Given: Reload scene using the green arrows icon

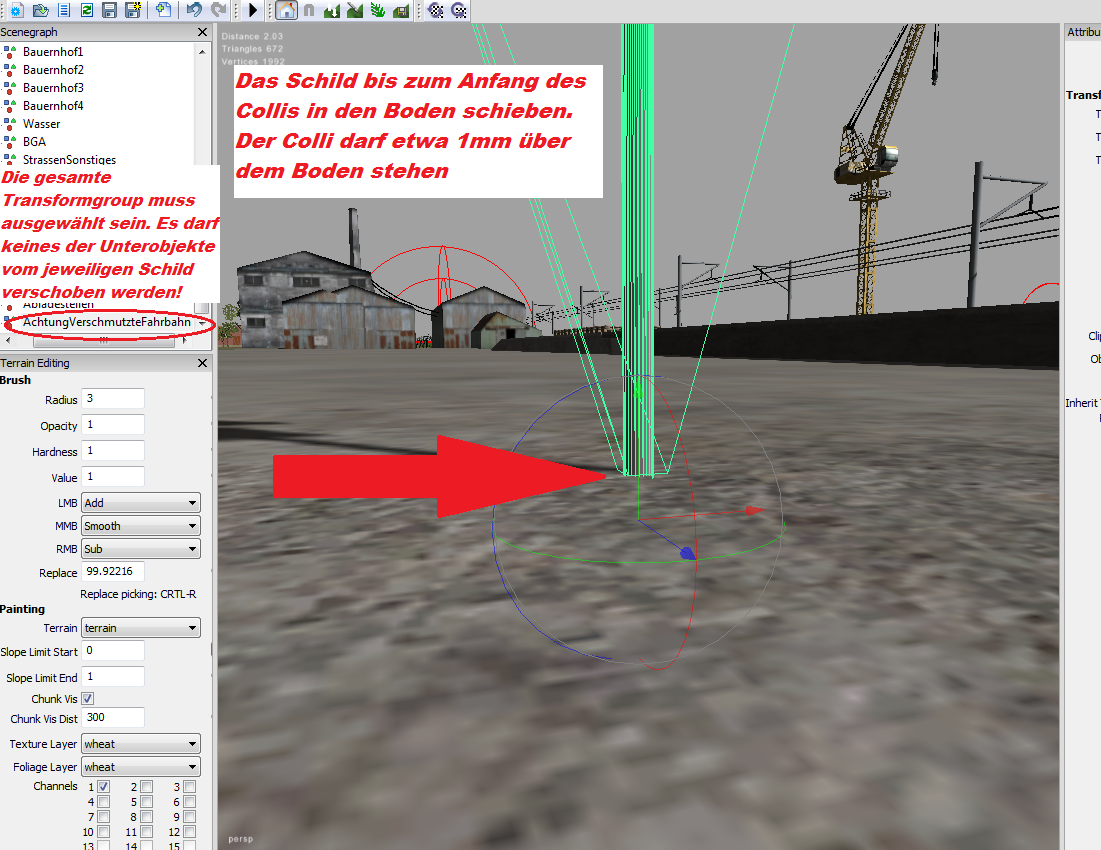Looking at the screenshot, I should (x=87, y=10).
